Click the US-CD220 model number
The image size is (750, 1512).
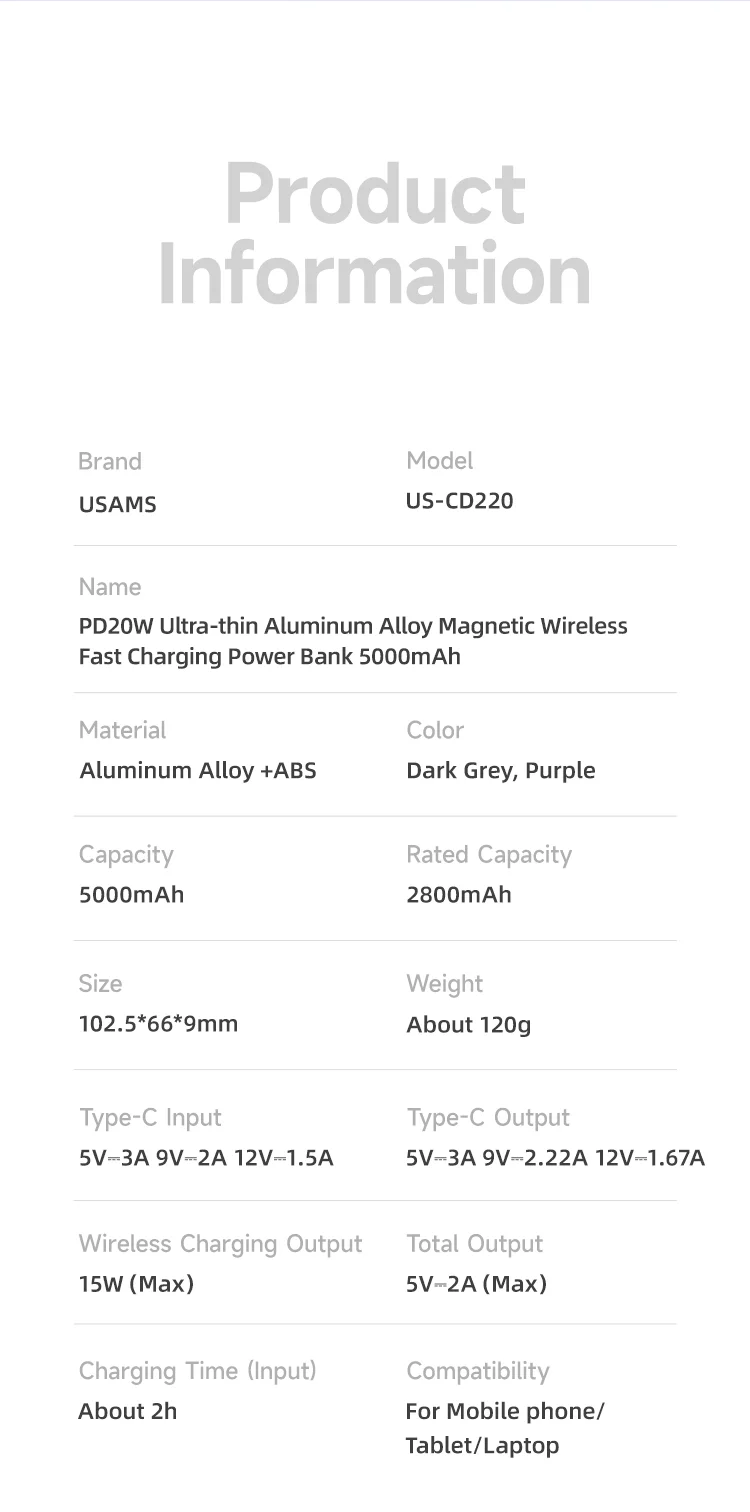(460, 501)
